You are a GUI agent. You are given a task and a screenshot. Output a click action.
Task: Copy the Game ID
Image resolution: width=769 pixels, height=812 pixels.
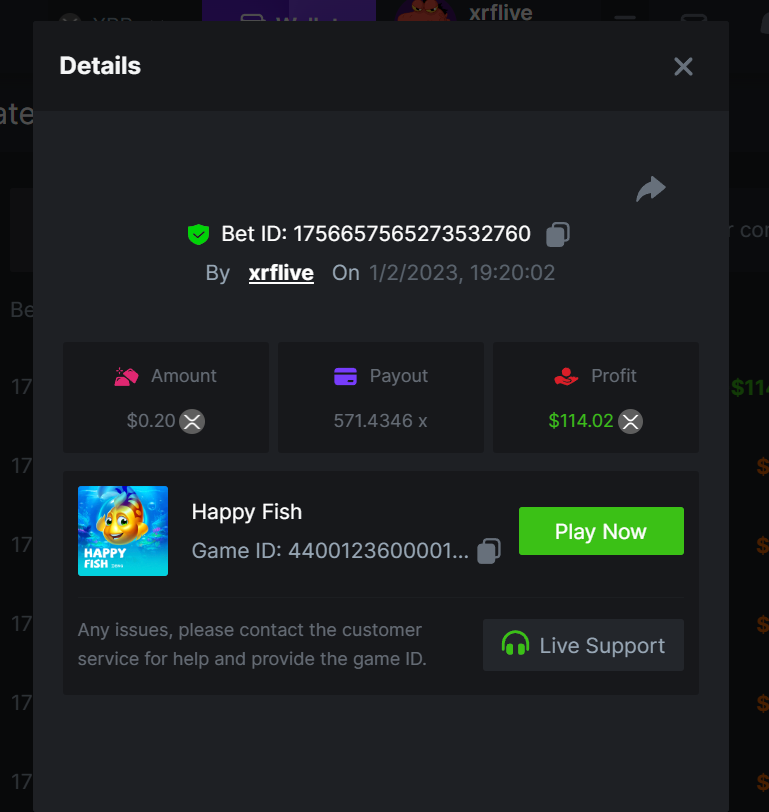click(x=489, y=551)
